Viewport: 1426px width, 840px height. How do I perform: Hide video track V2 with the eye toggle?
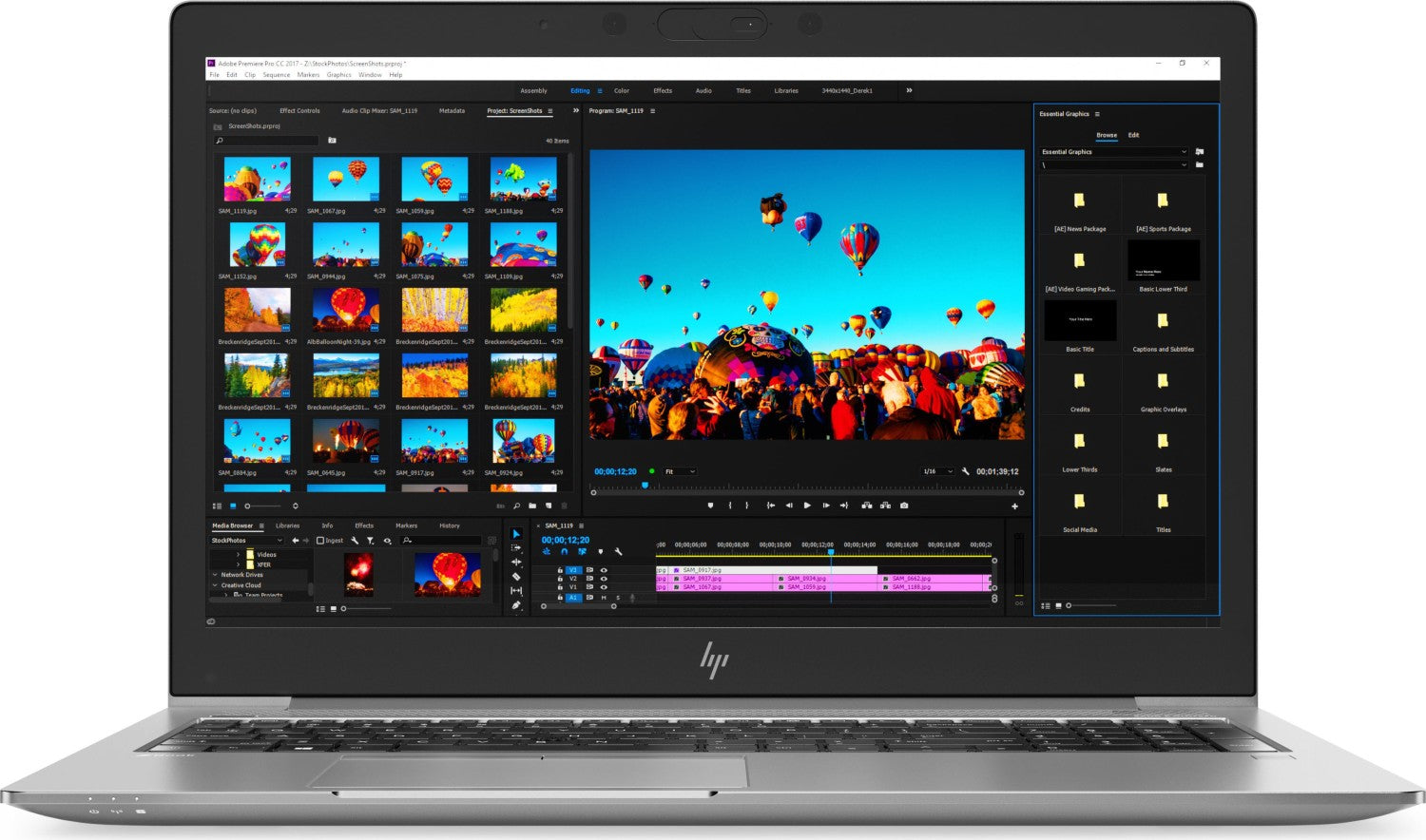point(605,579)
